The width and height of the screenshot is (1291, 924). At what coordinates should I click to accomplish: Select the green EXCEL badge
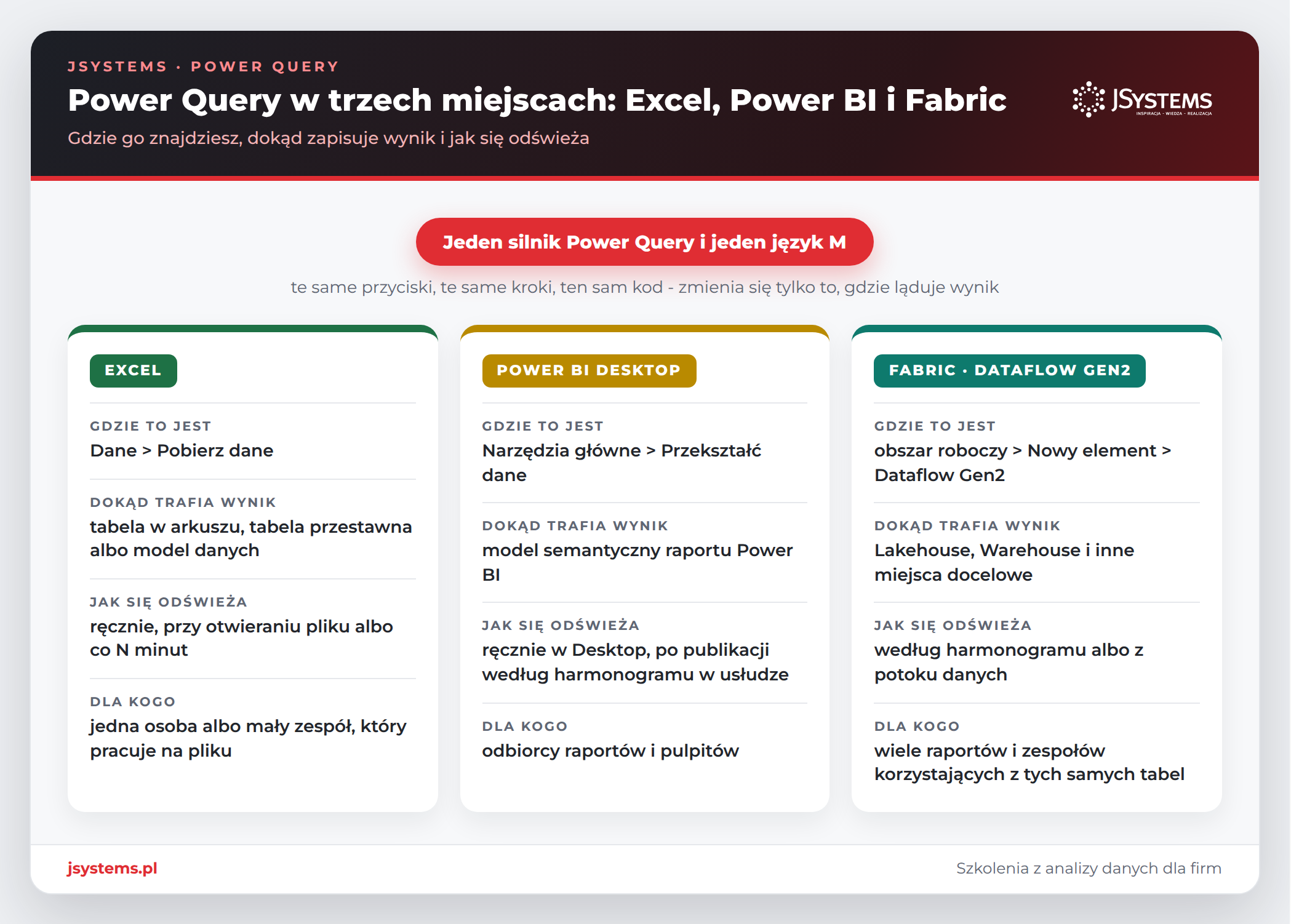click(x=133, y=370)
